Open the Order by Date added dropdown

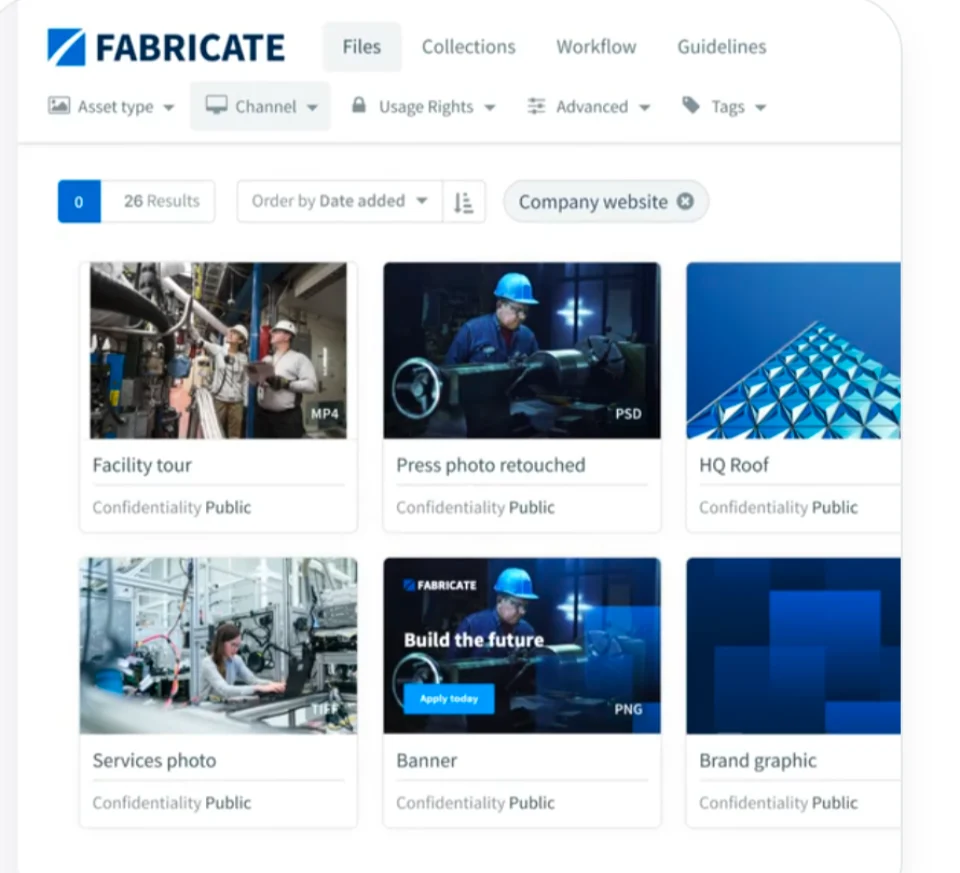click(x=340, y=201)
